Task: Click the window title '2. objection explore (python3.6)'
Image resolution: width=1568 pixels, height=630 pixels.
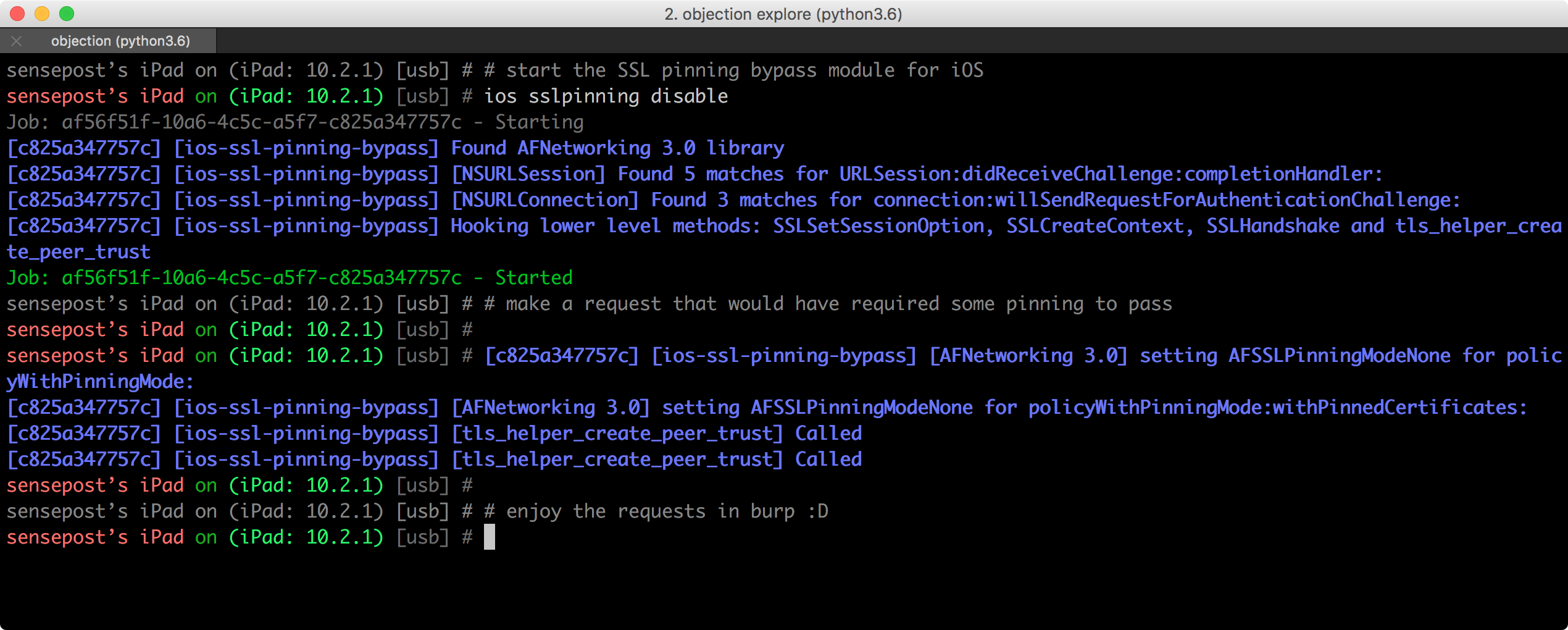Action: 783,14
